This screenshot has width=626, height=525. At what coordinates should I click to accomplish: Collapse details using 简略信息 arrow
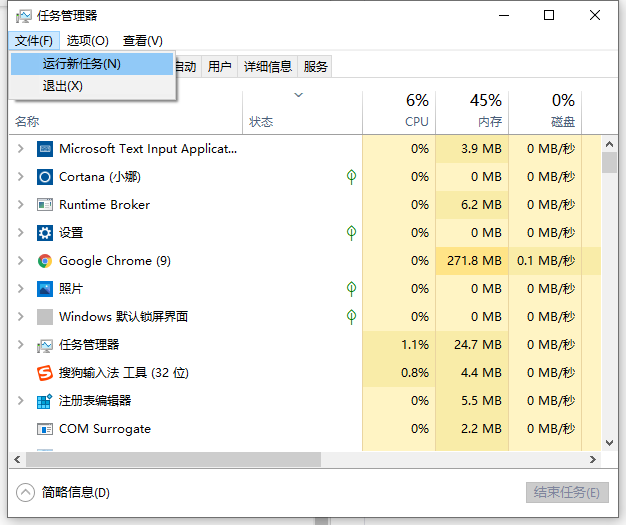pyautogui.click(x=26, y=492)
